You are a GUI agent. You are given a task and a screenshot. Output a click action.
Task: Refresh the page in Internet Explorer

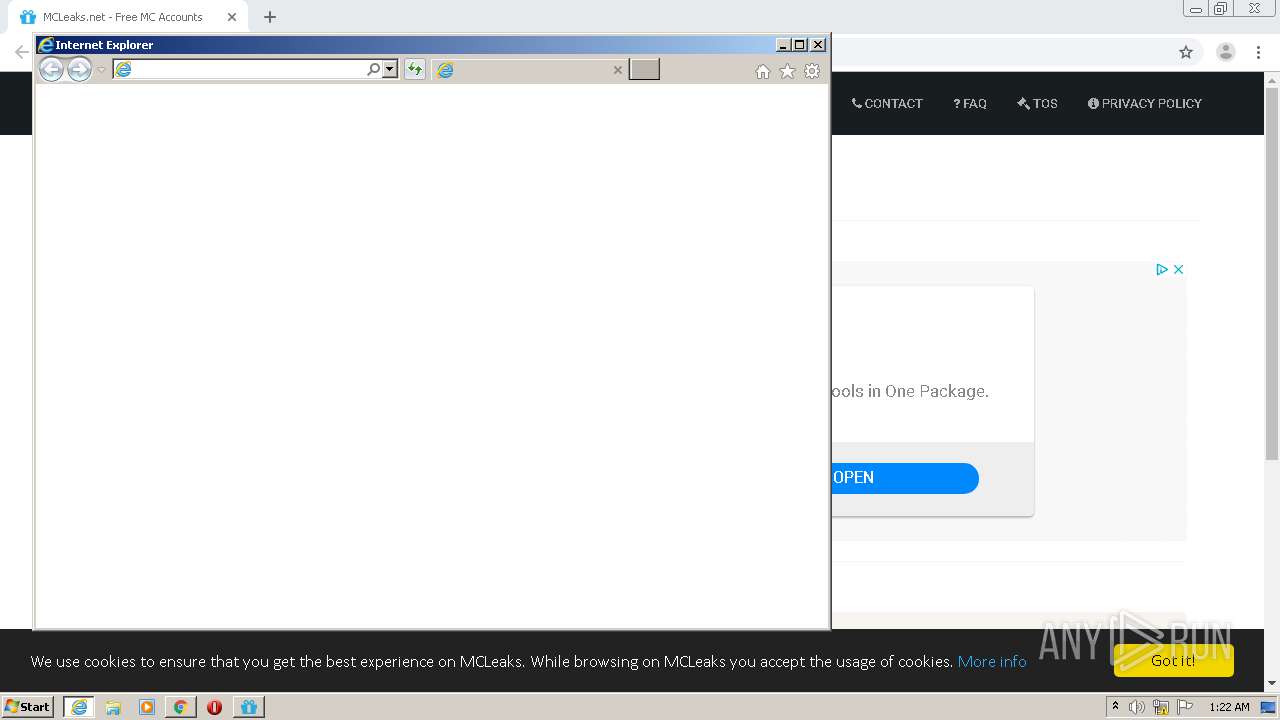pos(414,69)
